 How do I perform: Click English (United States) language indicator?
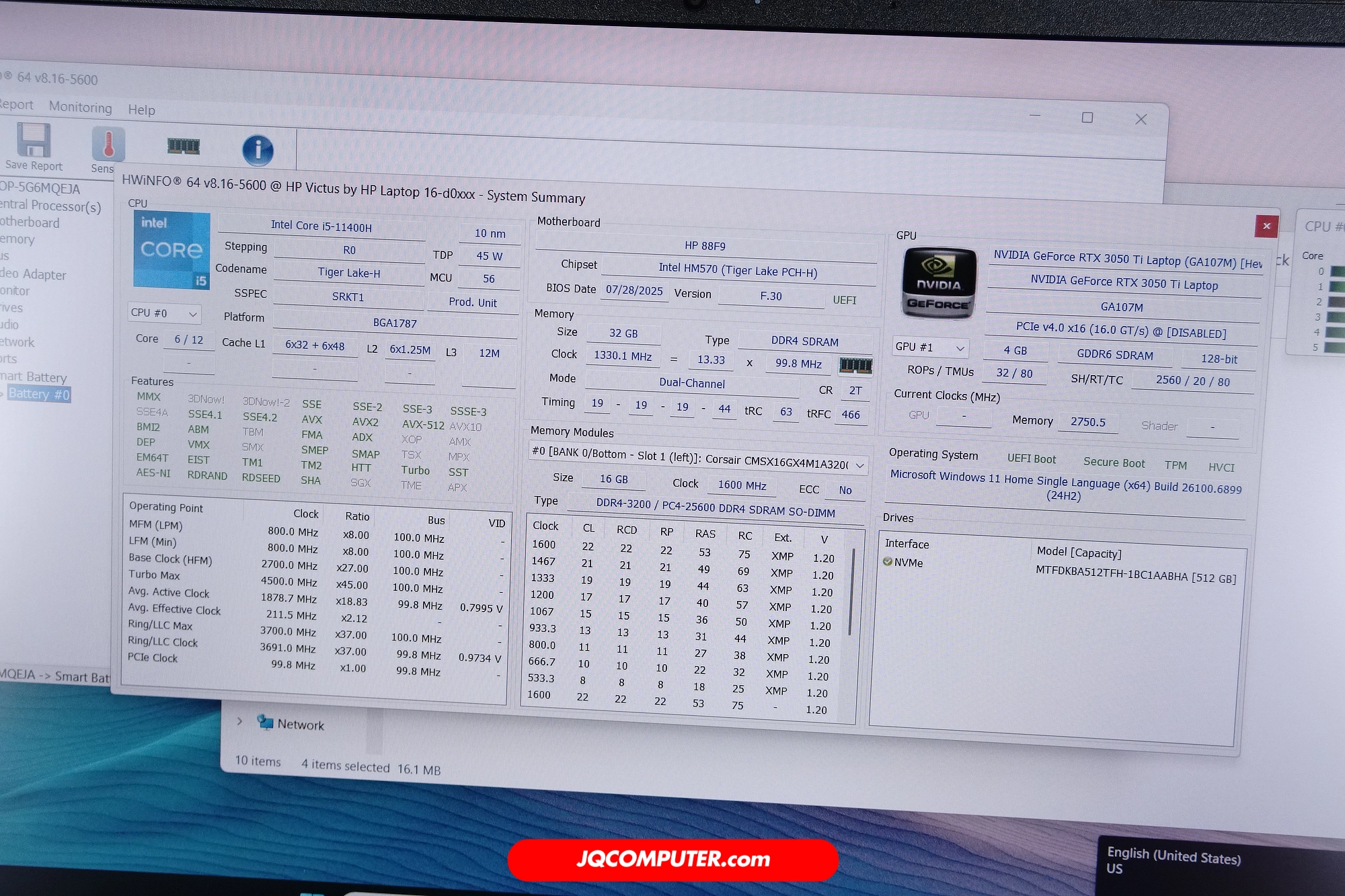tap(1174, 856)
